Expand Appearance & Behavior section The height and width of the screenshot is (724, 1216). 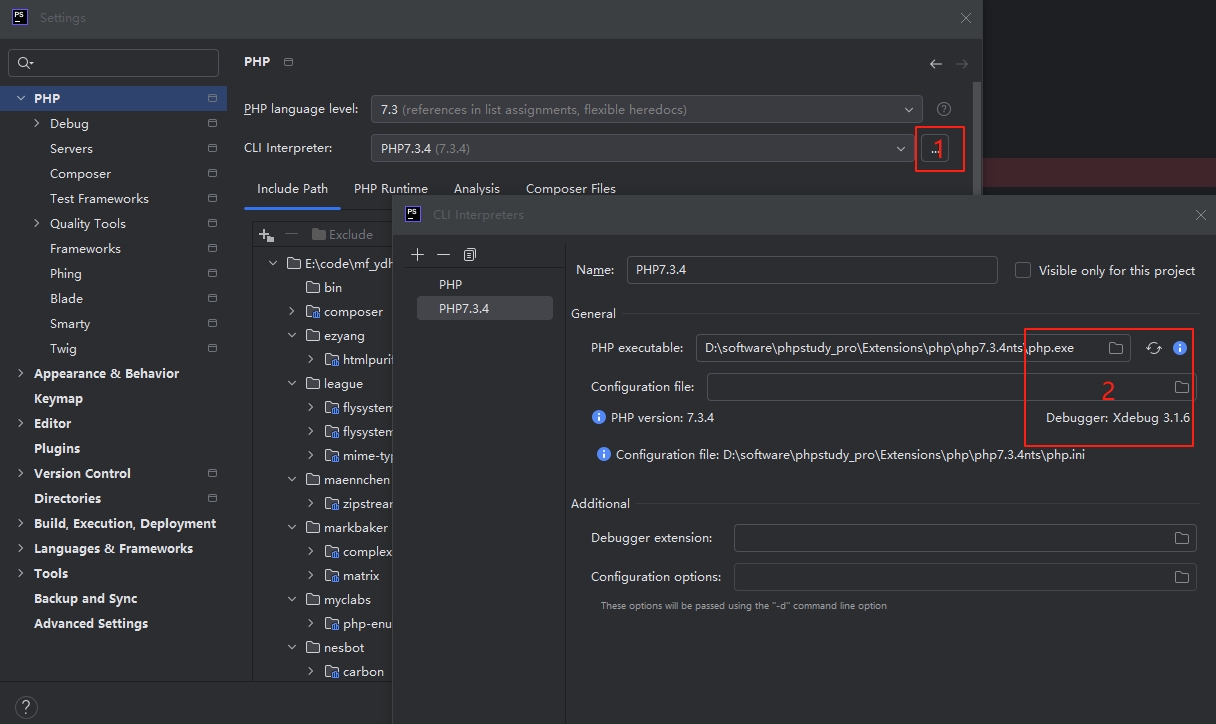(x=21, y=373)
